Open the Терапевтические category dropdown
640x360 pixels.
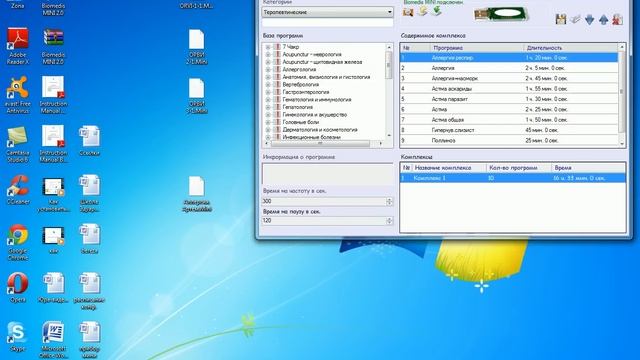click(327, 12)
